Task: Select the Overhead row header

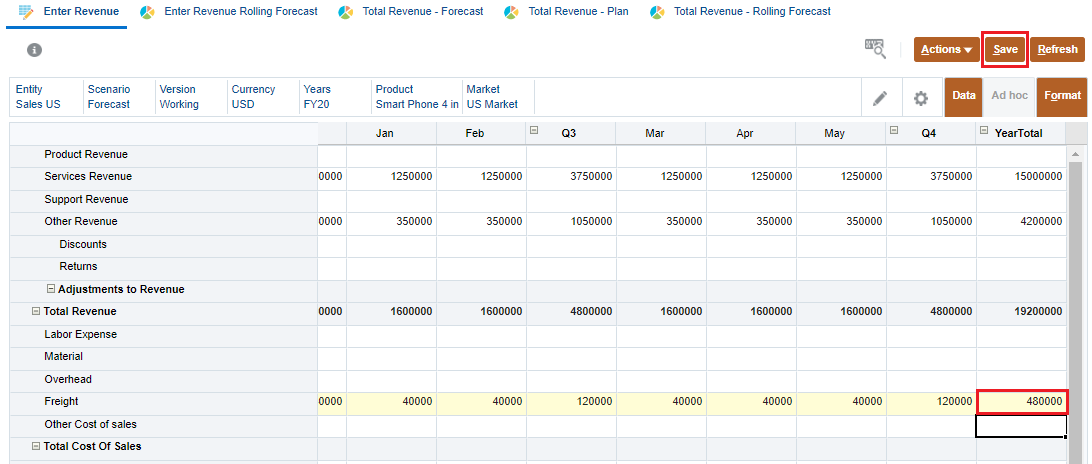Action: [x=164, y=380]
